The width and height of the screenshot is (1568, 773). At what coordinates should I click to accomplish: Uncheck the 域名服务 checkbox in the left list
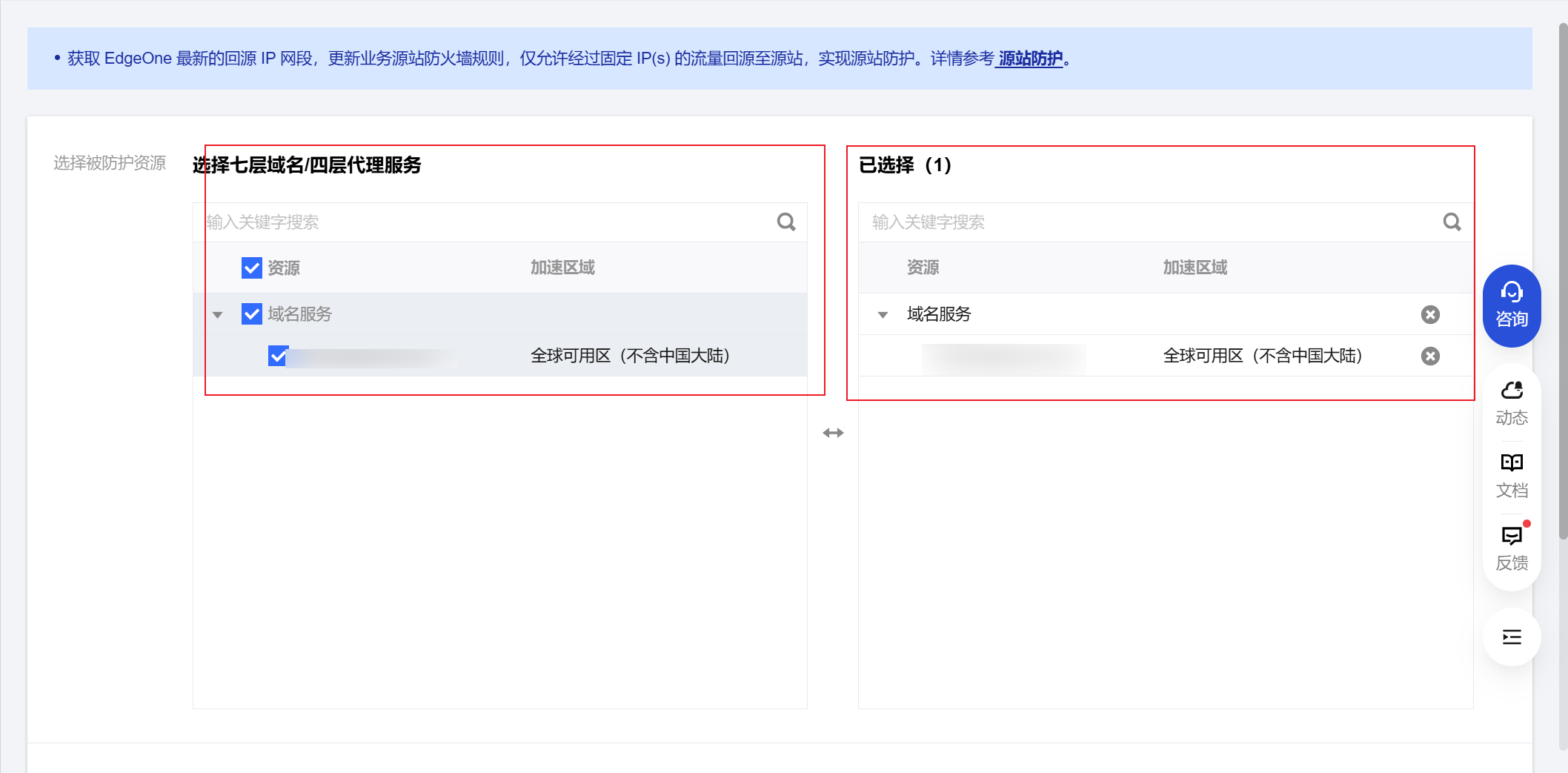[252, 313]
